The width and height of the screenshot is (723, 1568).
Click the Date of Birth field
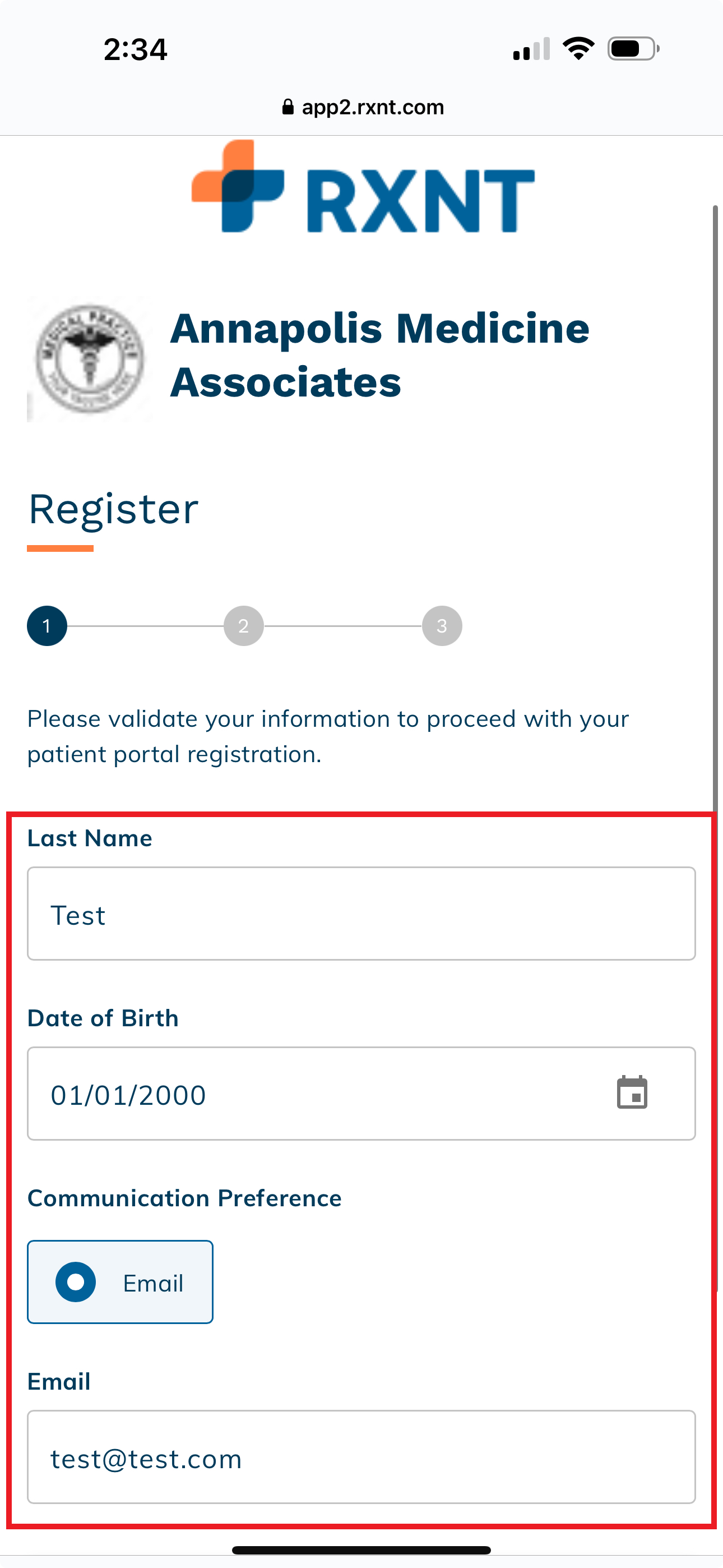[x=317, y=1095]
